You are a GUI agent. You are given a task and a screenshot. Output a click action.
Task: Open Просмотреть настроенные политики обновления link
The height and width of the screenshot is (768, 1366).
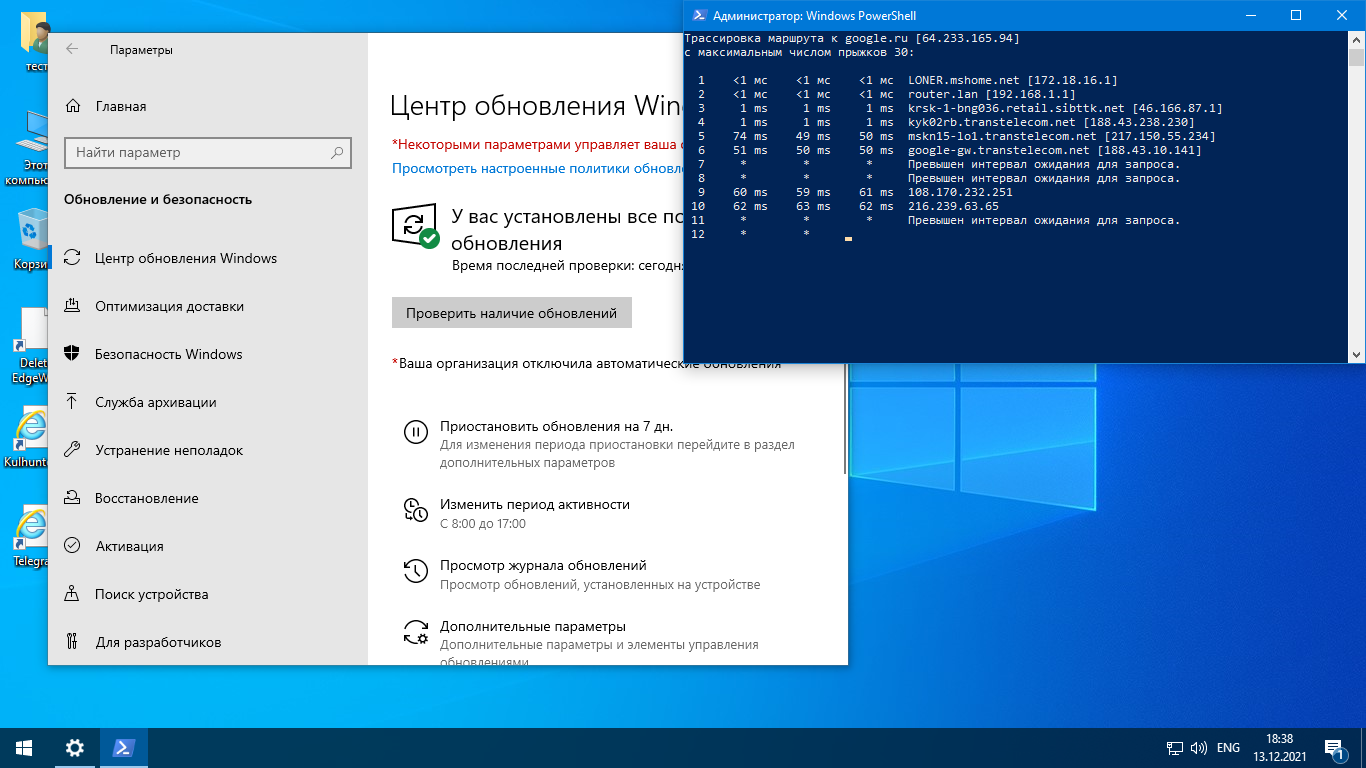pyautogui.click(x=537, y=169)
